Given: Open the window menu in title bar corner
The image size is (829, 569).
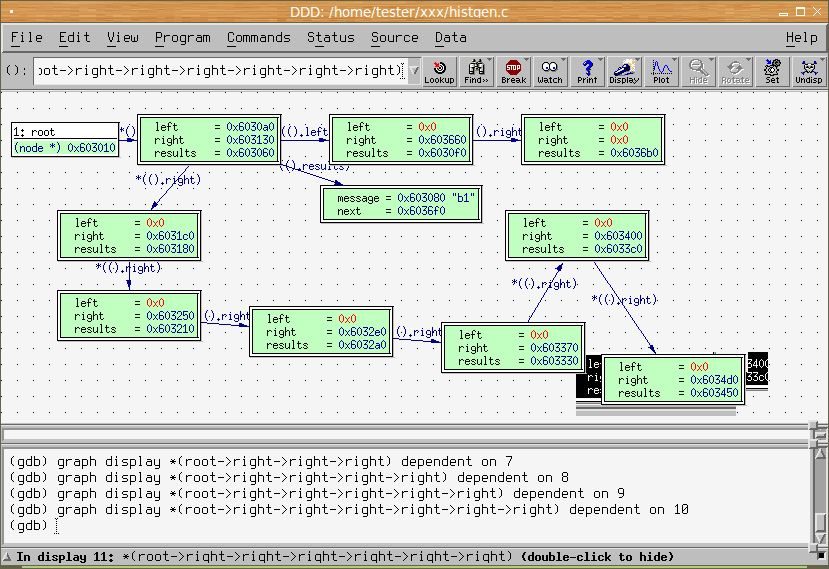Looking at the screenshot, I should pyautogui.click(x=11, y=11).
